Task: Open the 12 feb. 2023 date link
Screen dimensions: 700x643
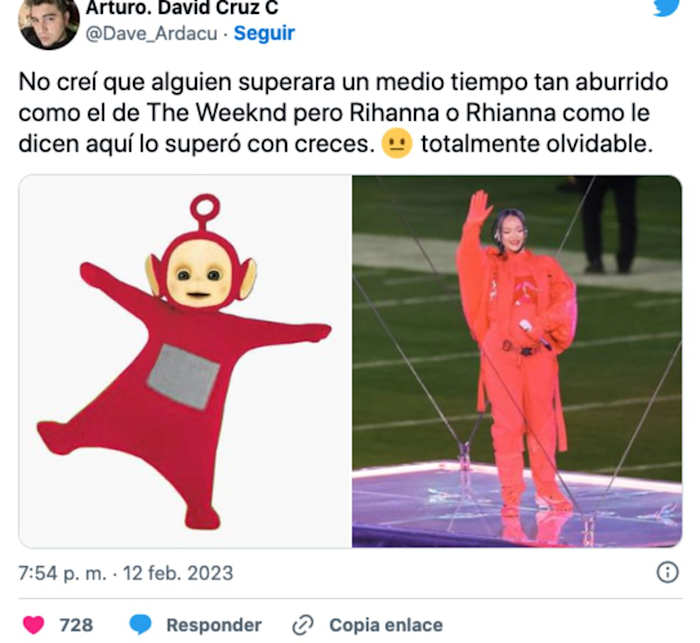Action: click(x=178, y=573)
